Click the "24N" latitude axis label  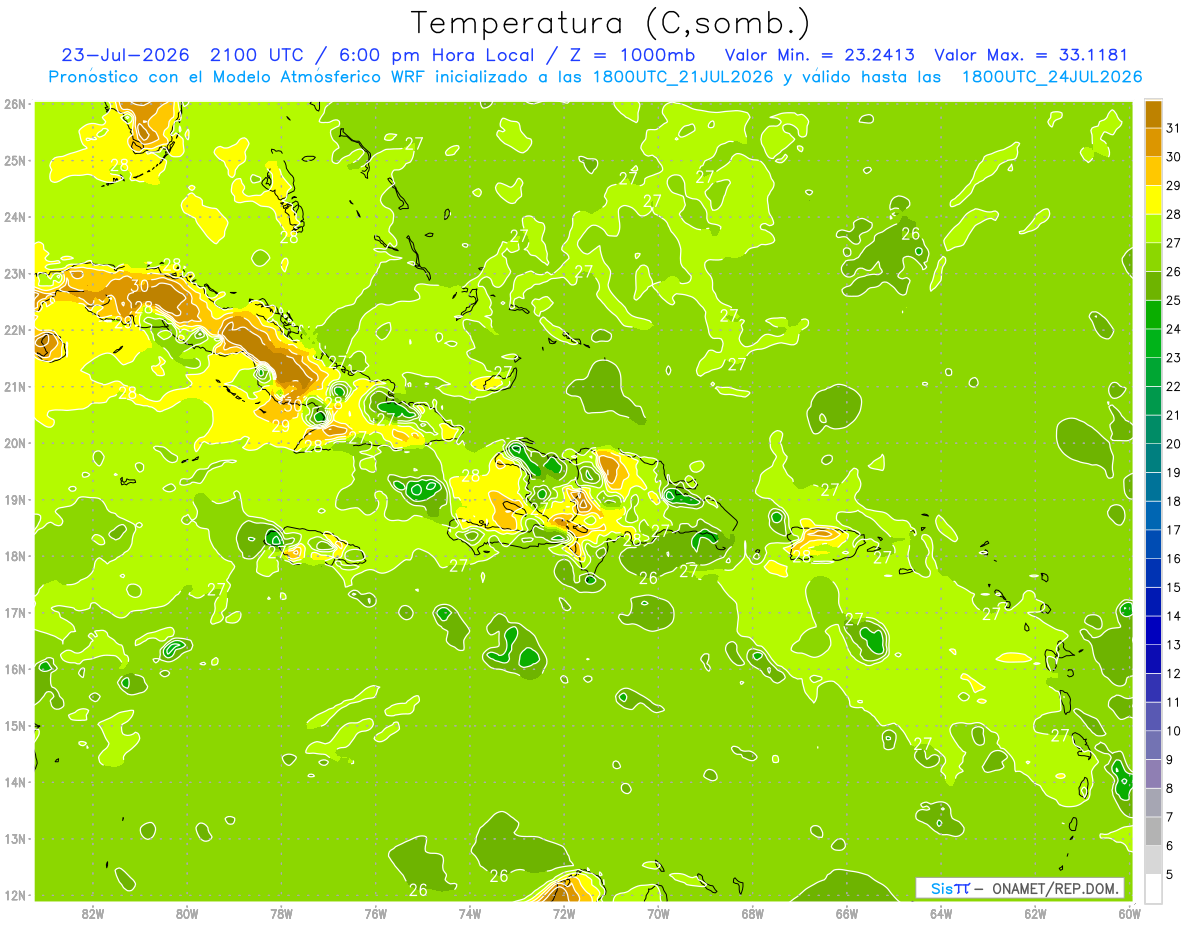15,216
